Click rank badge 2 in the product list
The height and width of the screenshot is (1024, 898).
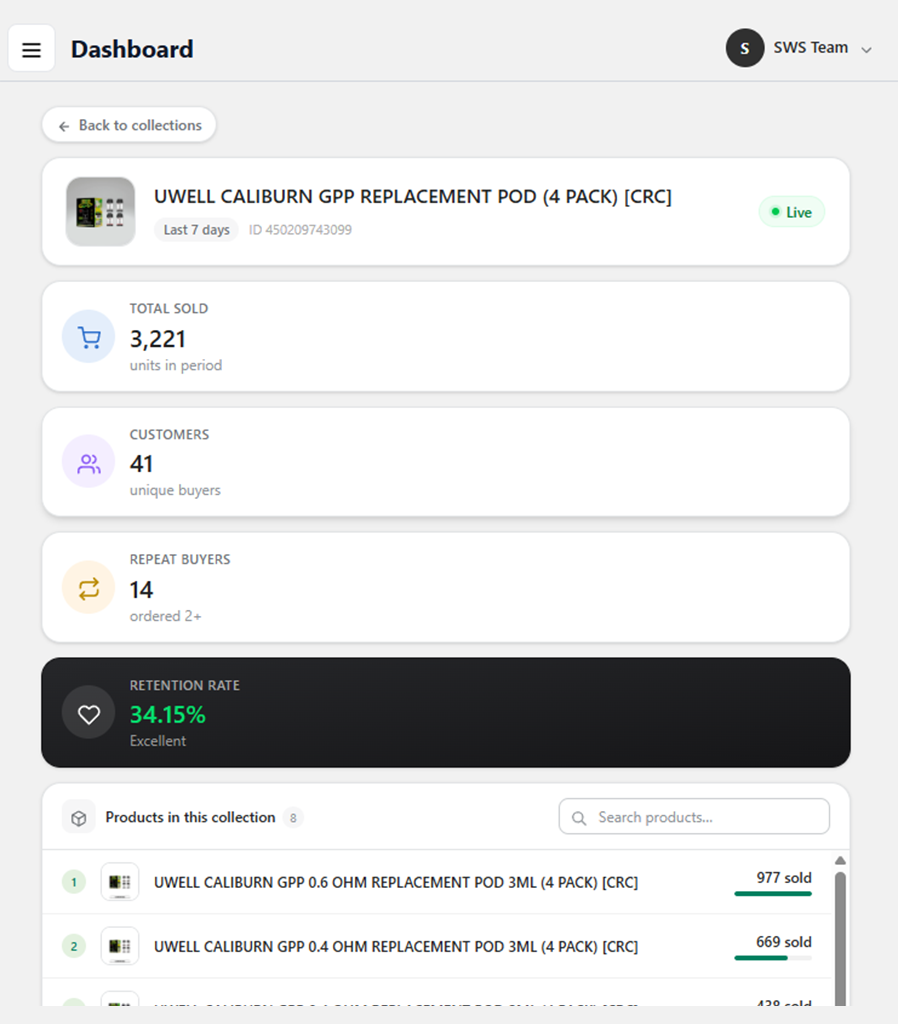(74, 946)
